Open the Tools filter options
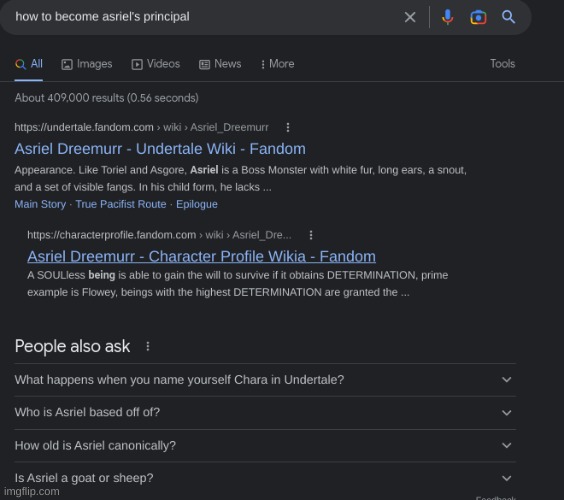 point(502,64)
